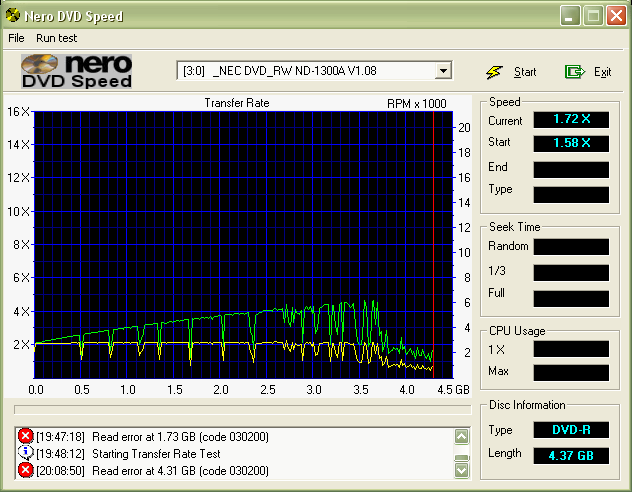
Task: Select log entry Read error at 1.73 GB
Action: coord(180,437)
